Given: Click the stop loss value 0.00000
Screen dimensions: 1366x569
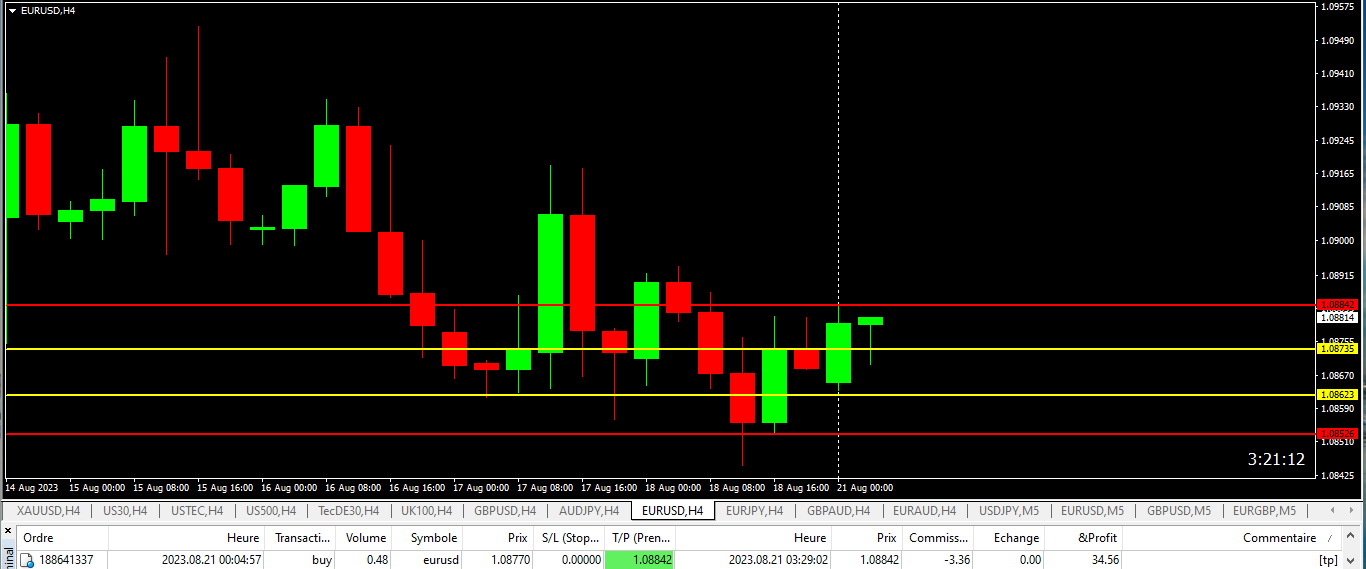Looking at the screenshot, I should pos(581,561).
